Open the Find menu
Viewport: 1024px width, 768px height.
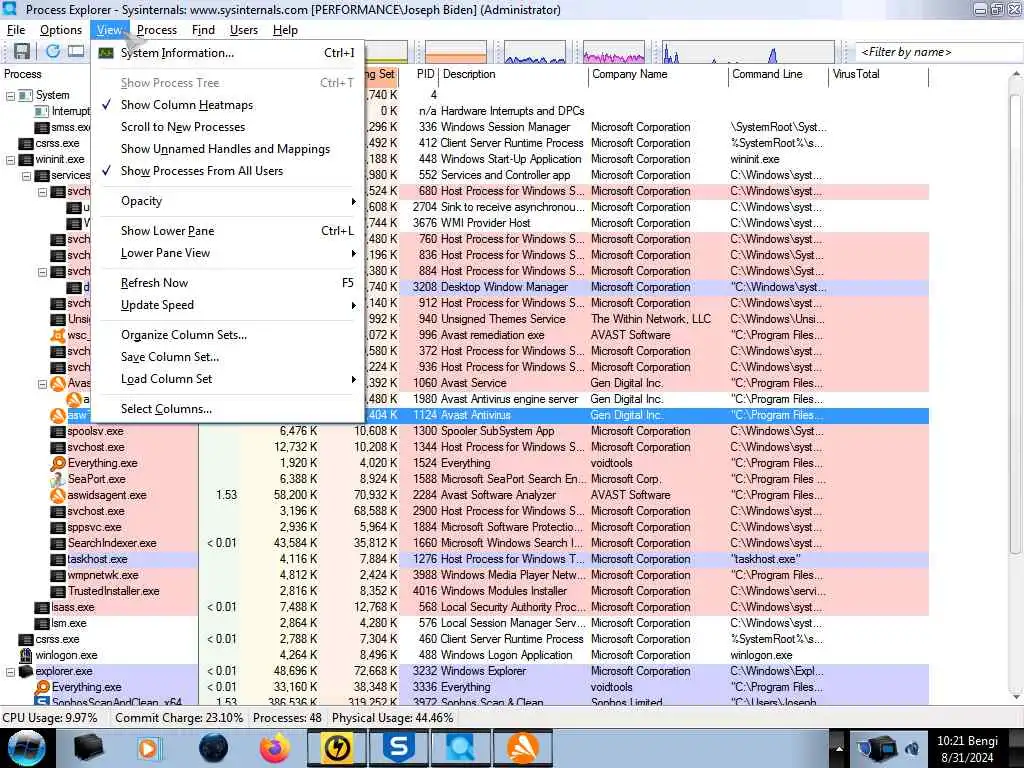203,30
